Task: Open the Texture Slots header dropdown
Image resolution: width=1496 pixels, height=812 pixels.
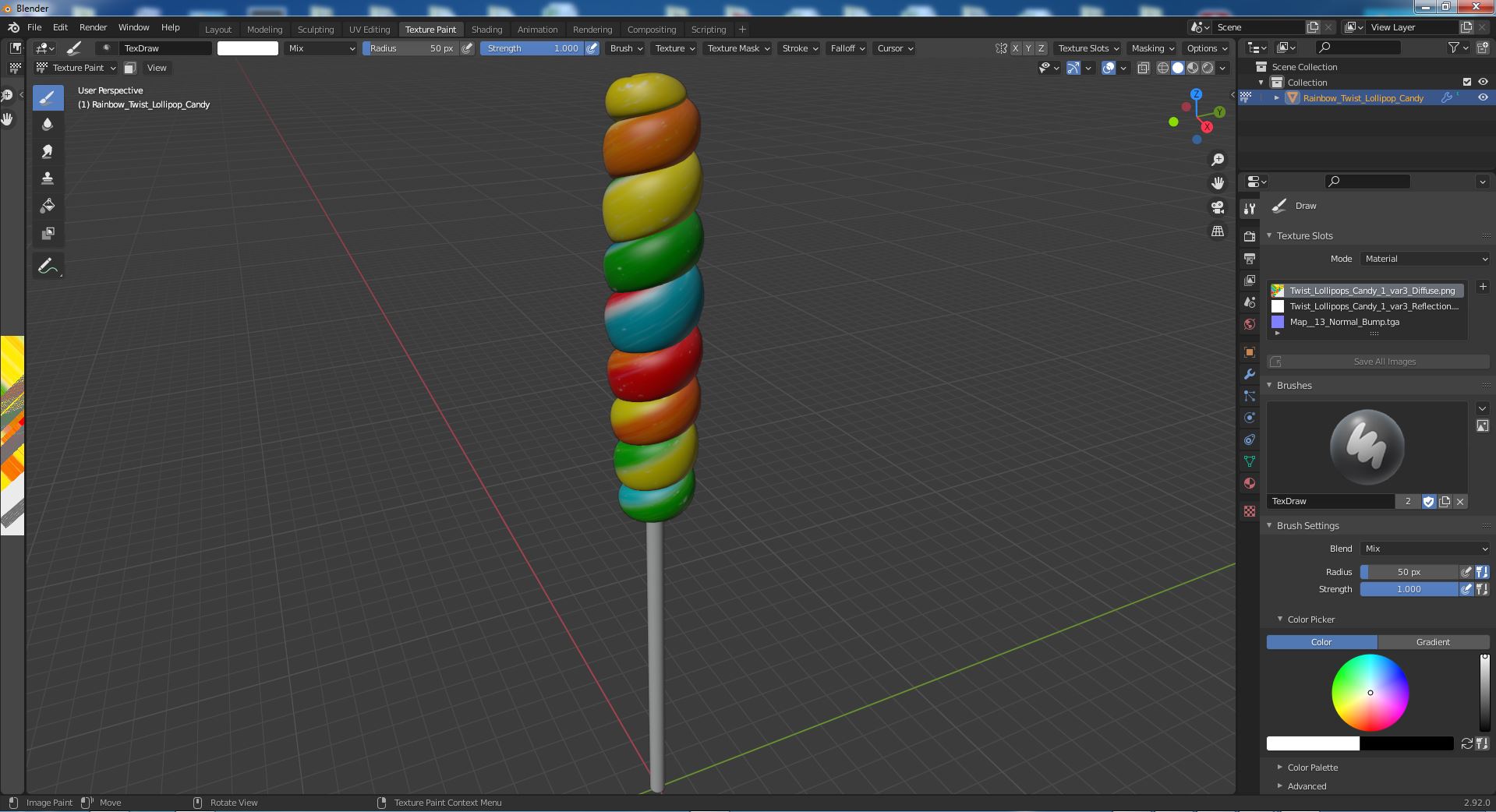Action: tap(1088, 48)
